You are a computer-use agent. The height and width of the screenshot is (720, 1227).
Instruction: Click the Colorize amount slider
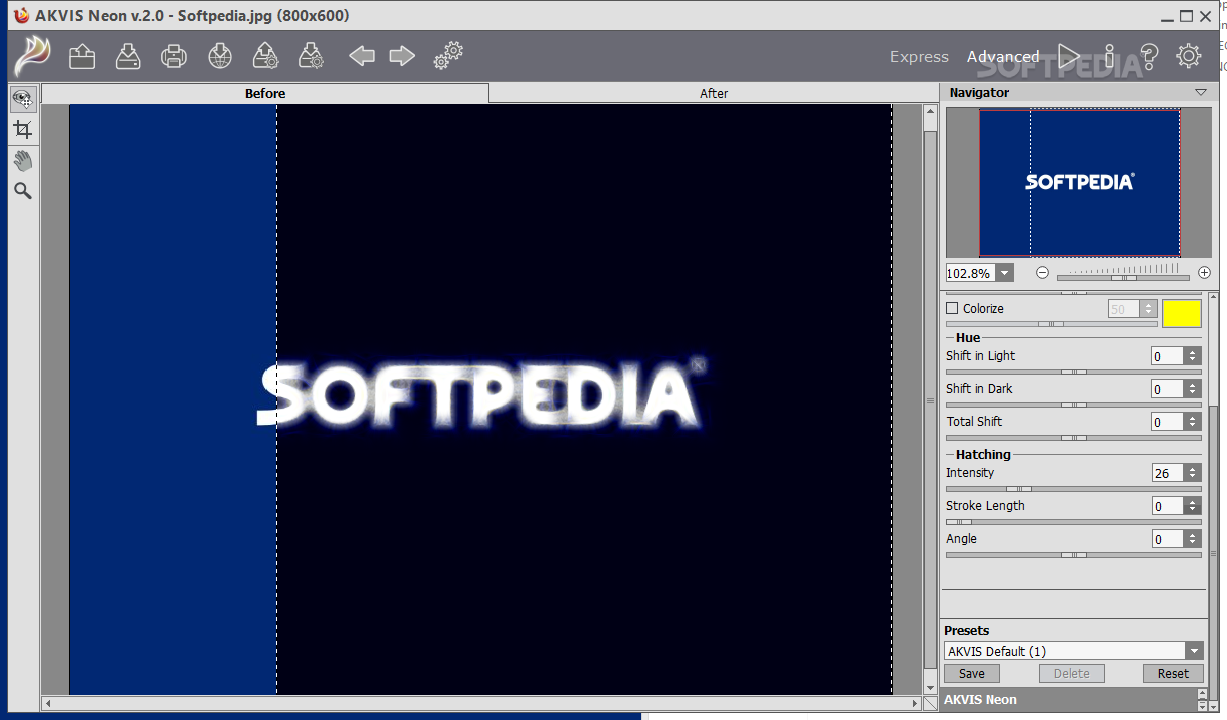coord(1052,324)
